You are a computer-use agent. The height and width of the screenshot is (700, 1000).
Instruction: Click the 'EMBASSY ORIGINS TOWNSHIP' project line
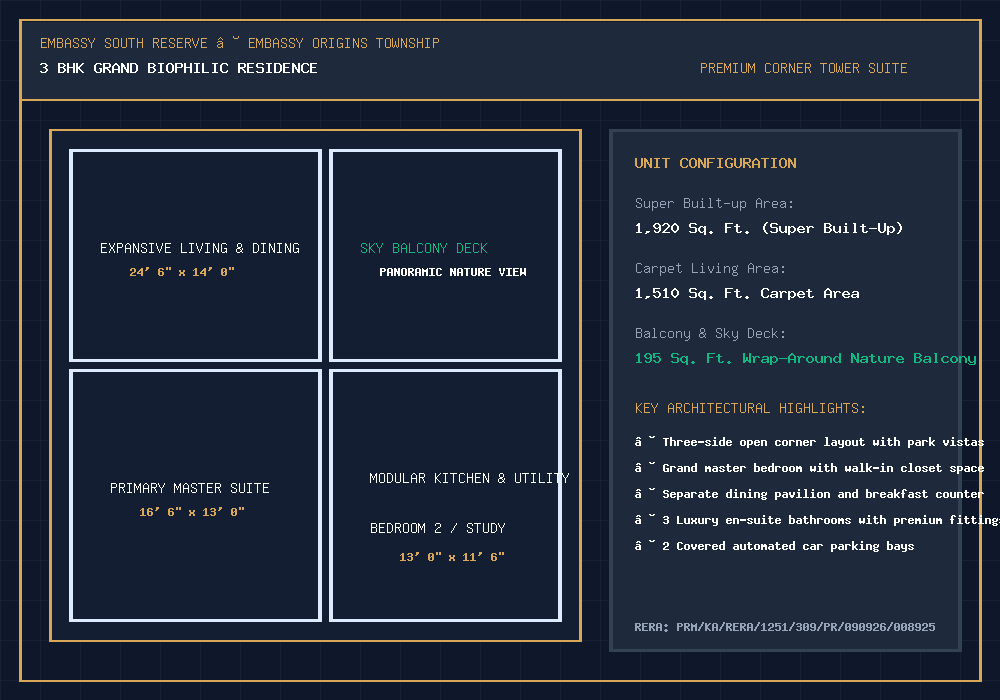344,43
